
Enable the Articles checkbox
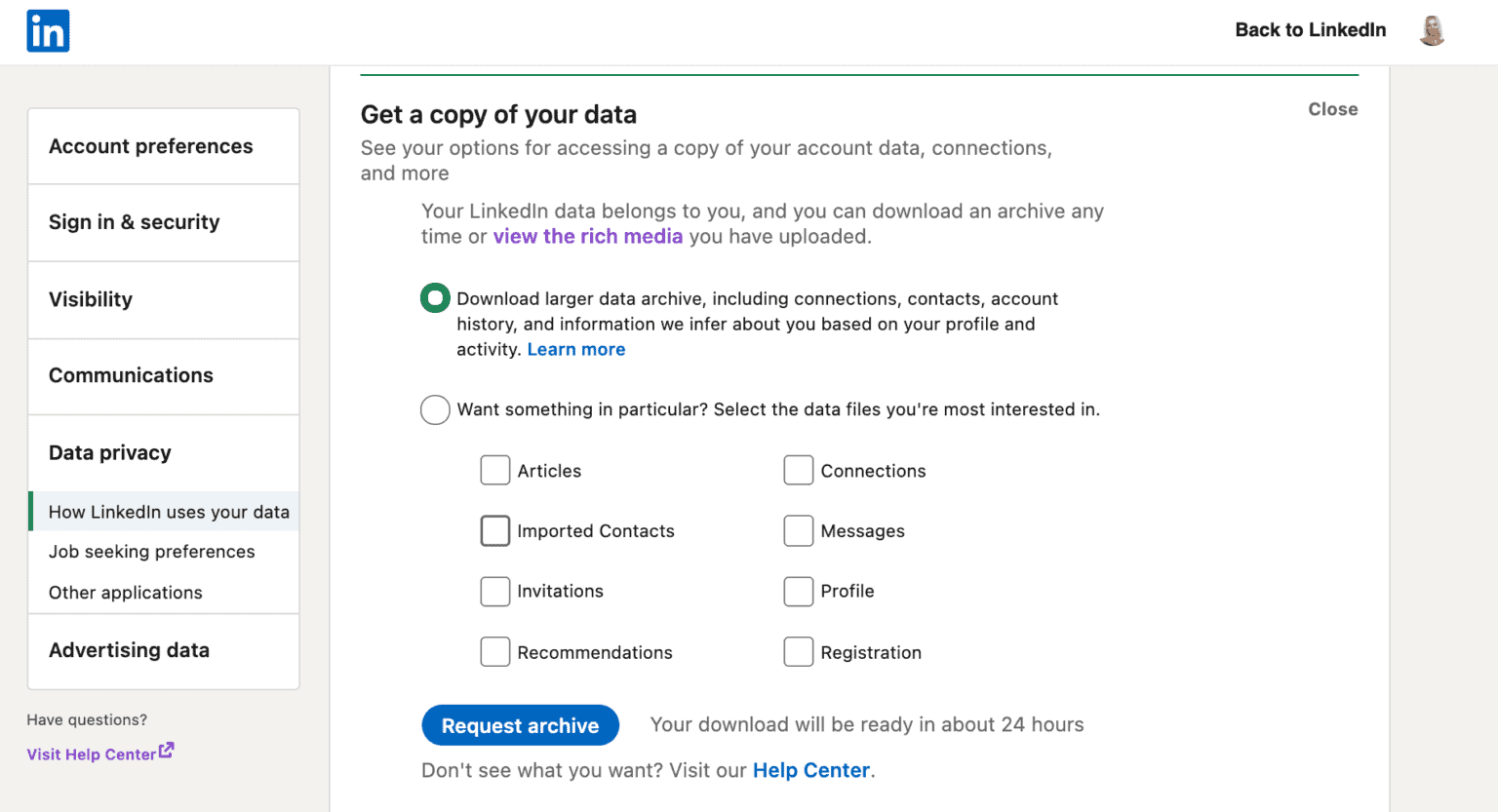495,470
